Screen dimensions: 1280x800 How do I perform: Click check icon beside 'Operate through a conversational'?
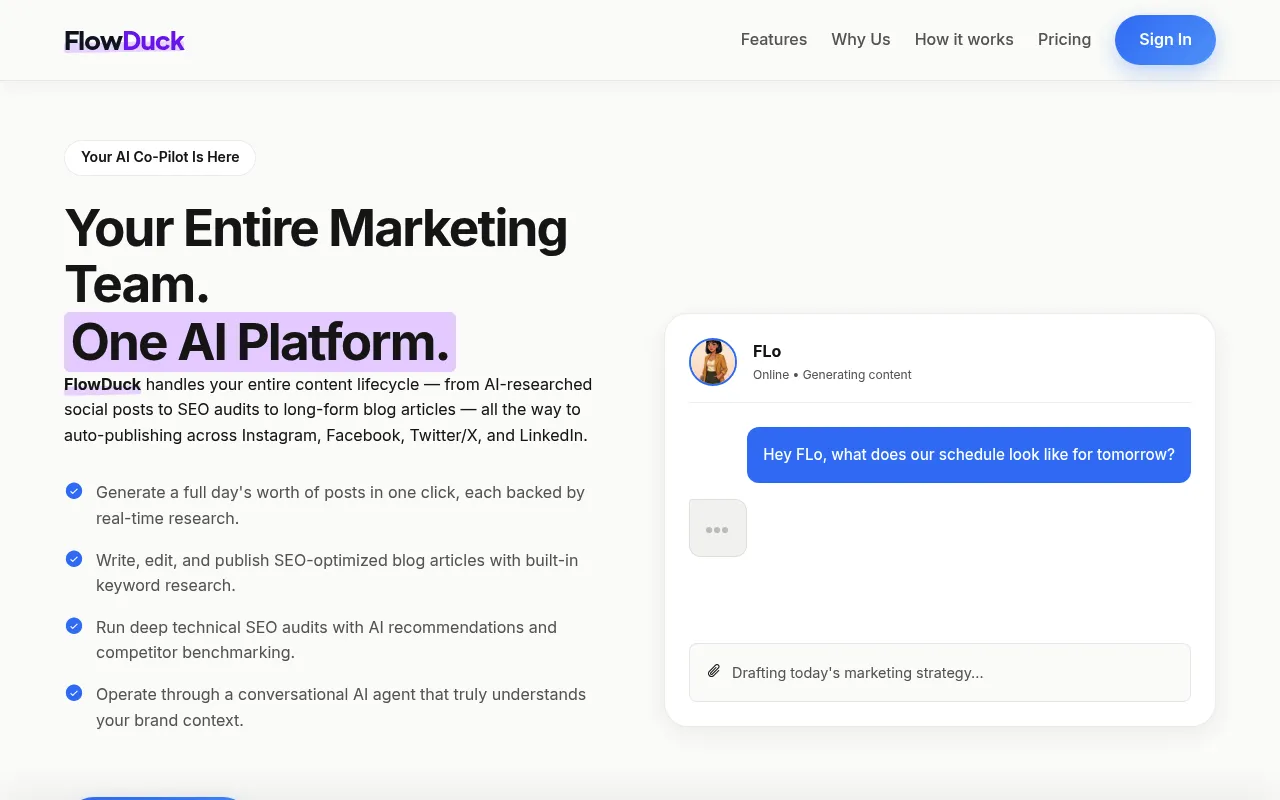[74, 693]
